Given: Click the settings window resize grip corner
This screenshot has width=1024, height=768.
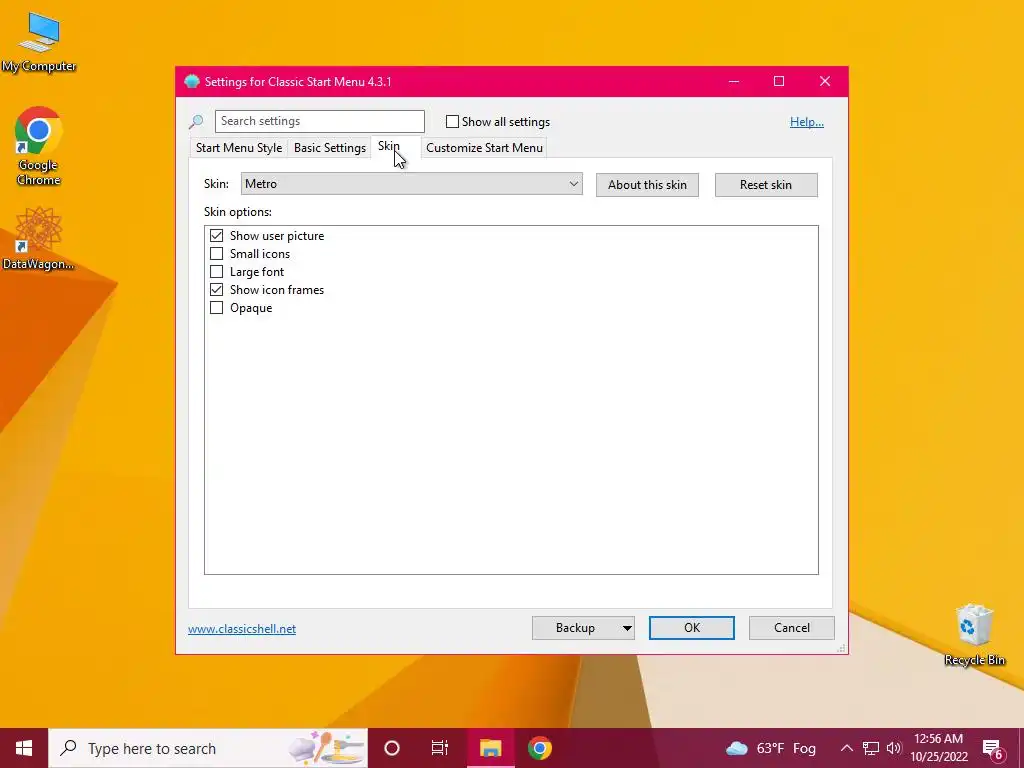Looking at the screenshot, I should click(x=842, y=648).
